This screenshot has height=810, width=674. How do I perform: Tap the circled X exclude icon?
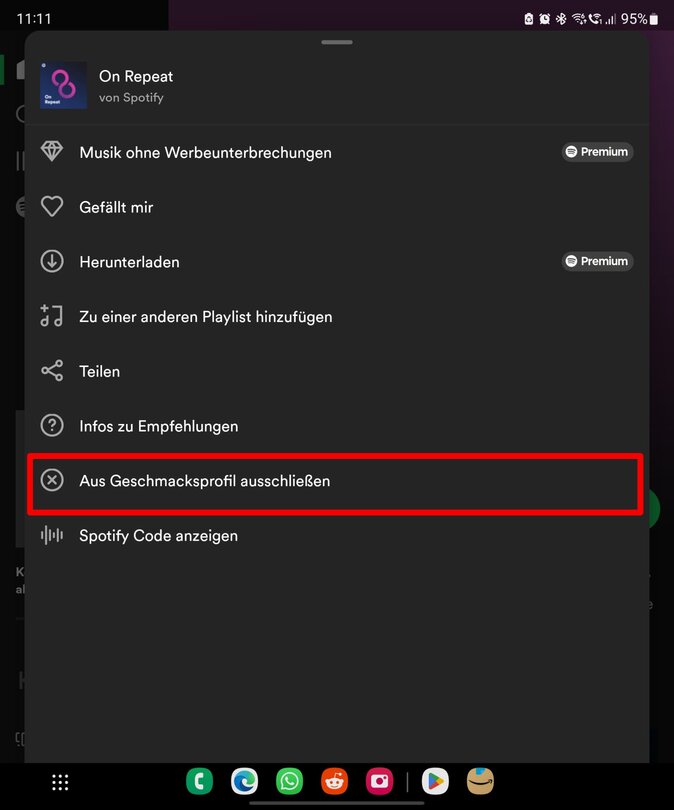pos(52,481)
